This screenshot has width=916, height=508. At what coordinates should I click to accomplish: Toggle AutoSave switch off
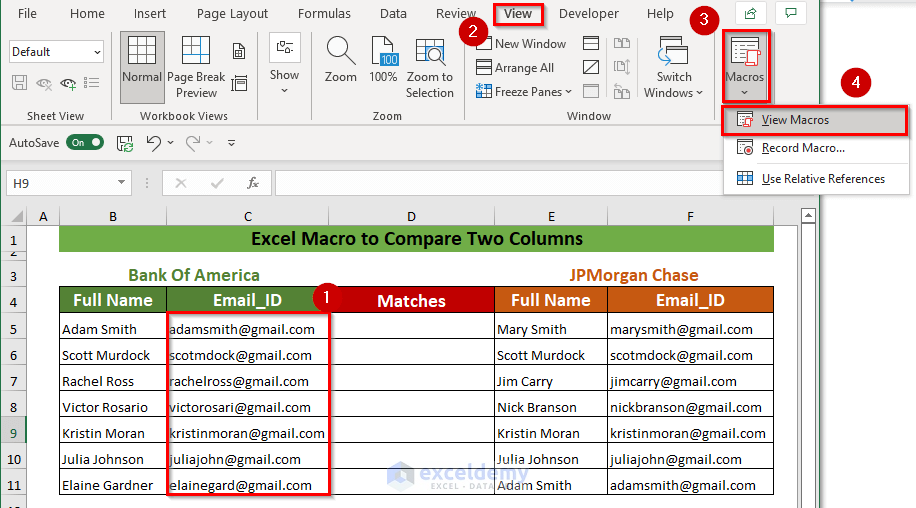tap(85, 142)
